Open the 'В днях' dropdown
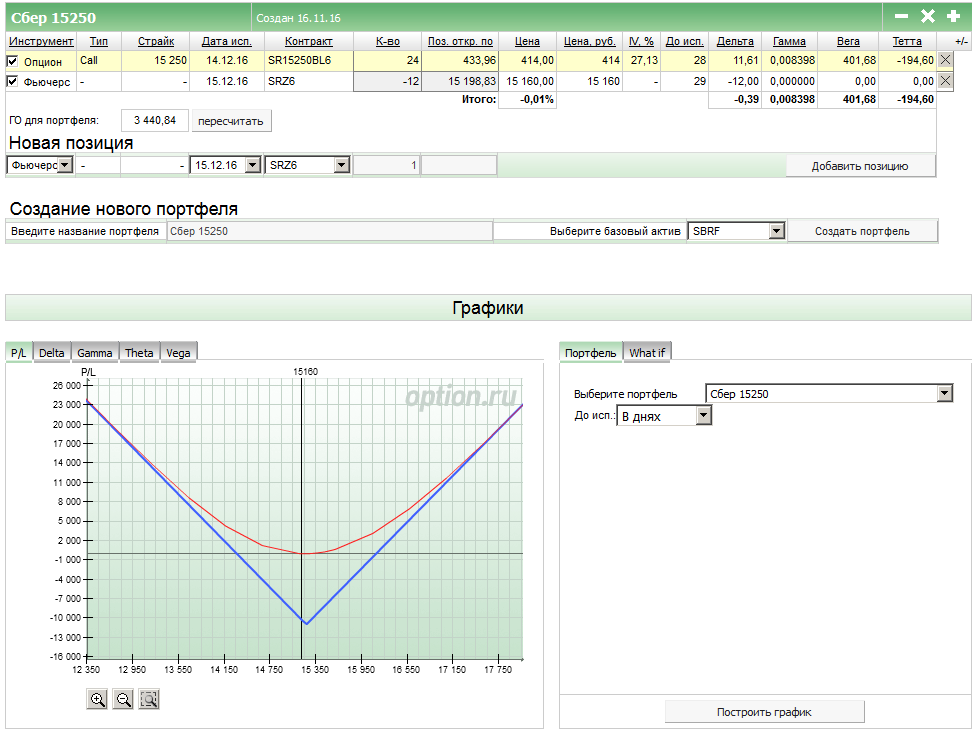977x734 pixels. (664, 416)
